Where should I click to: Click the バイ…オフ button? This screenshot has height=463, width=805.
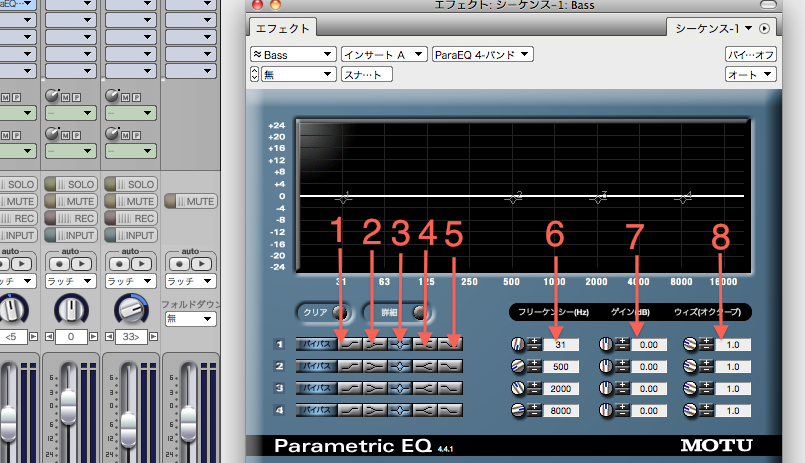pos(751,54)
